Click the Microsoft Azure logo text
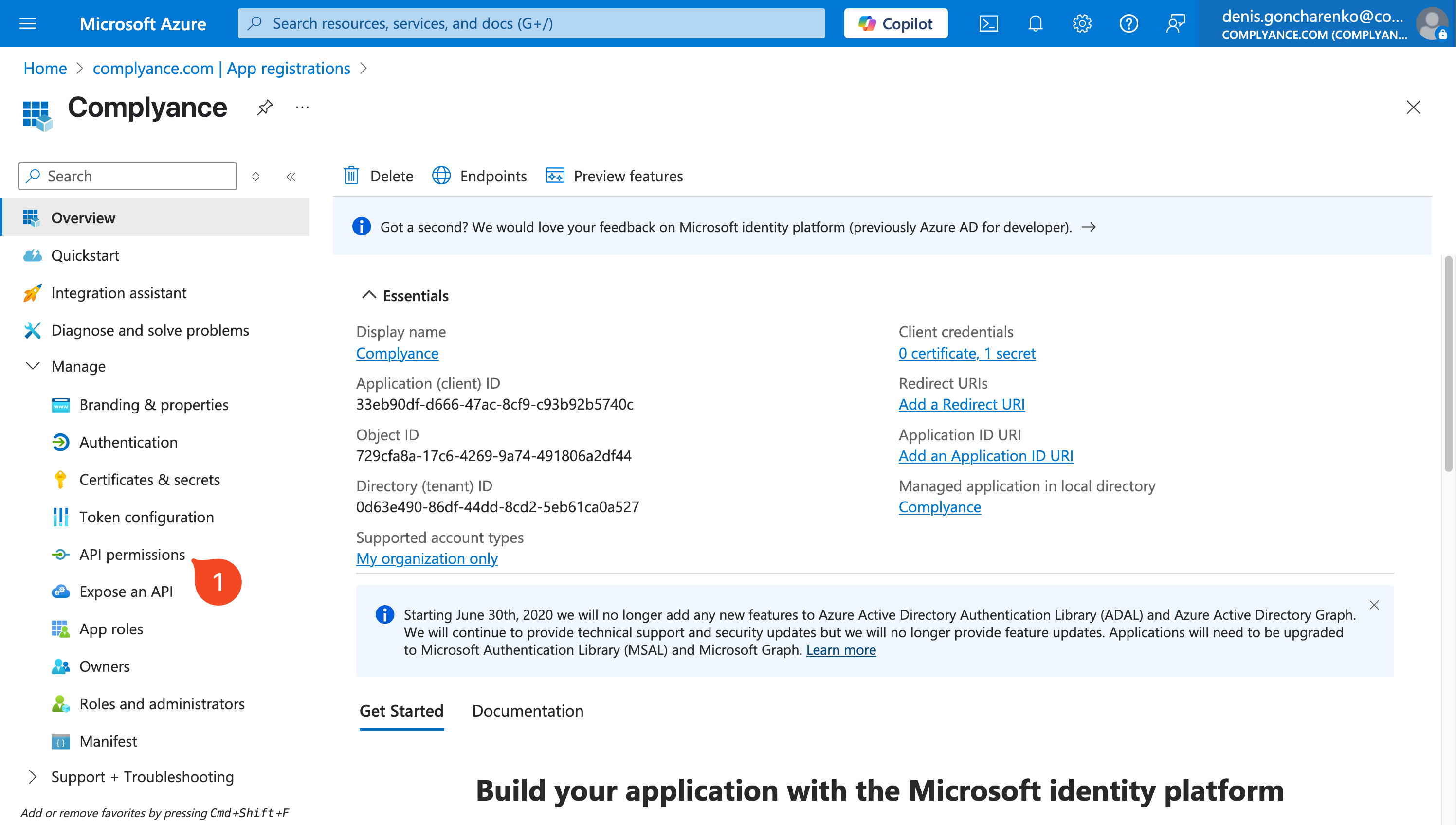 [x=142, y=23]
